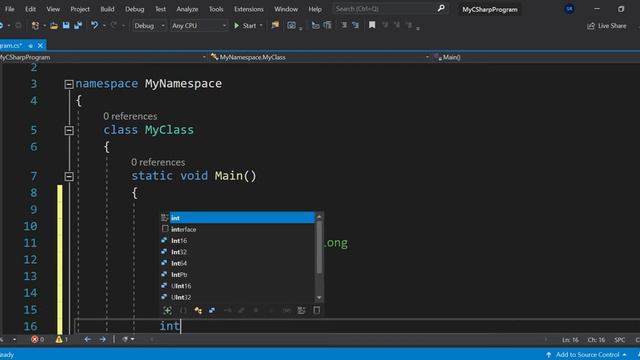Image resolution: width=640 pixels, height=360 pixels.
Task: Click the code cleanup icon in status bar
Action: click(126, 339)
